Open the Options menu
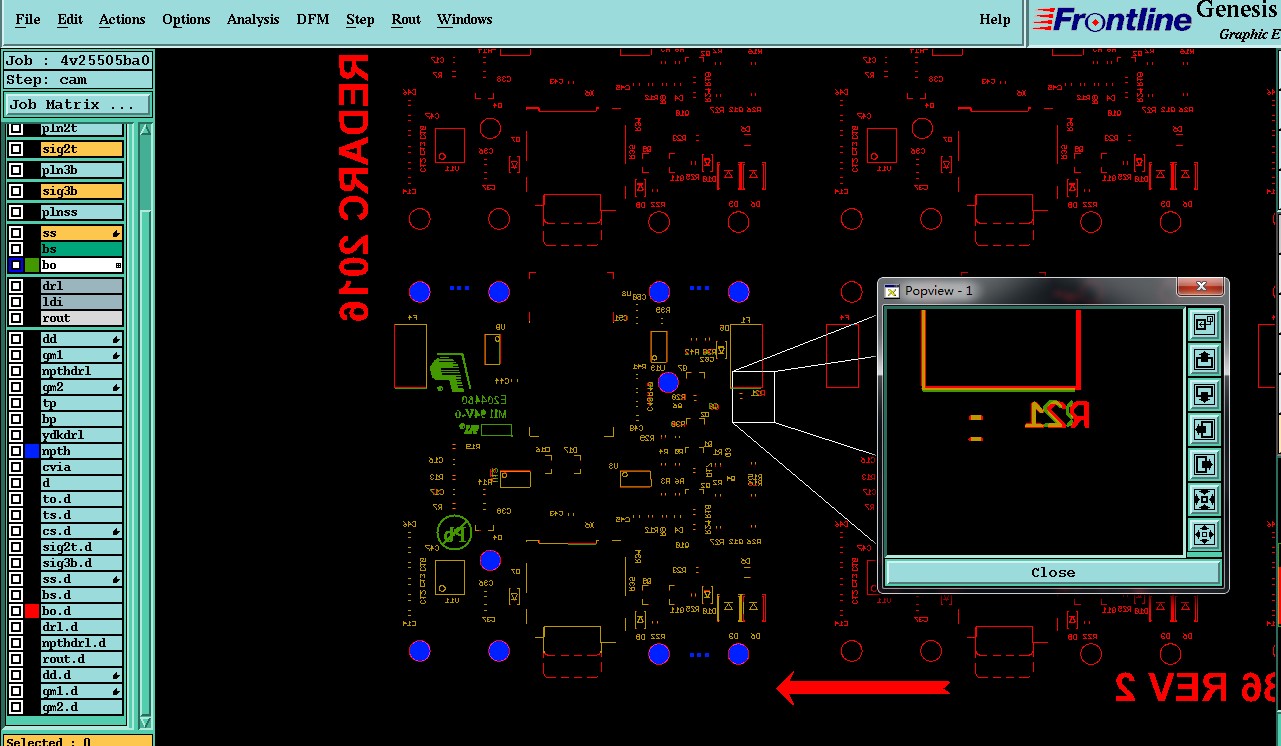 (x=186, y=19)
